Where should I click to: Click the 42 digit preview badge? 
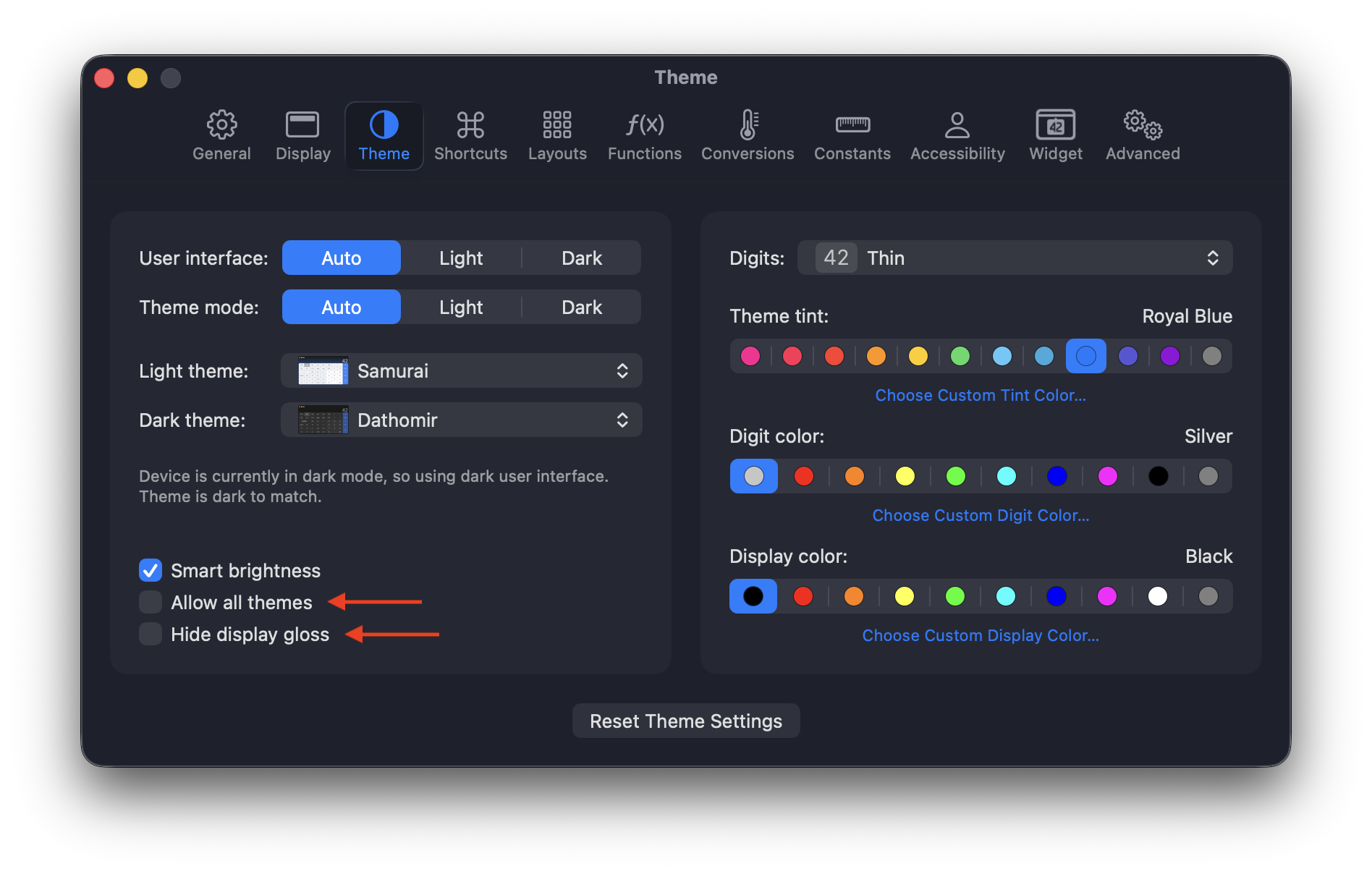coord(836,258)
